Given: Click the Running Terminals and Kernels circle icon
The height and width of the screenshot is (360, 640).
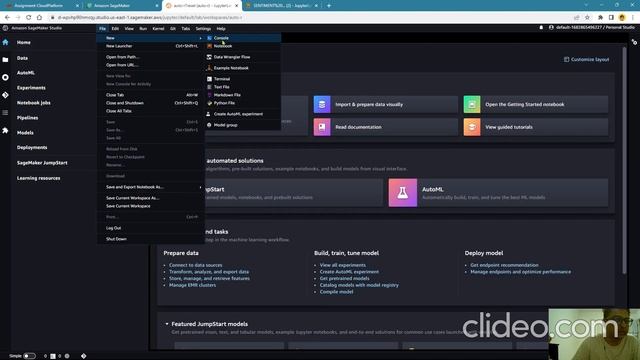Looking at the screenshot, I should coord(5,77).
